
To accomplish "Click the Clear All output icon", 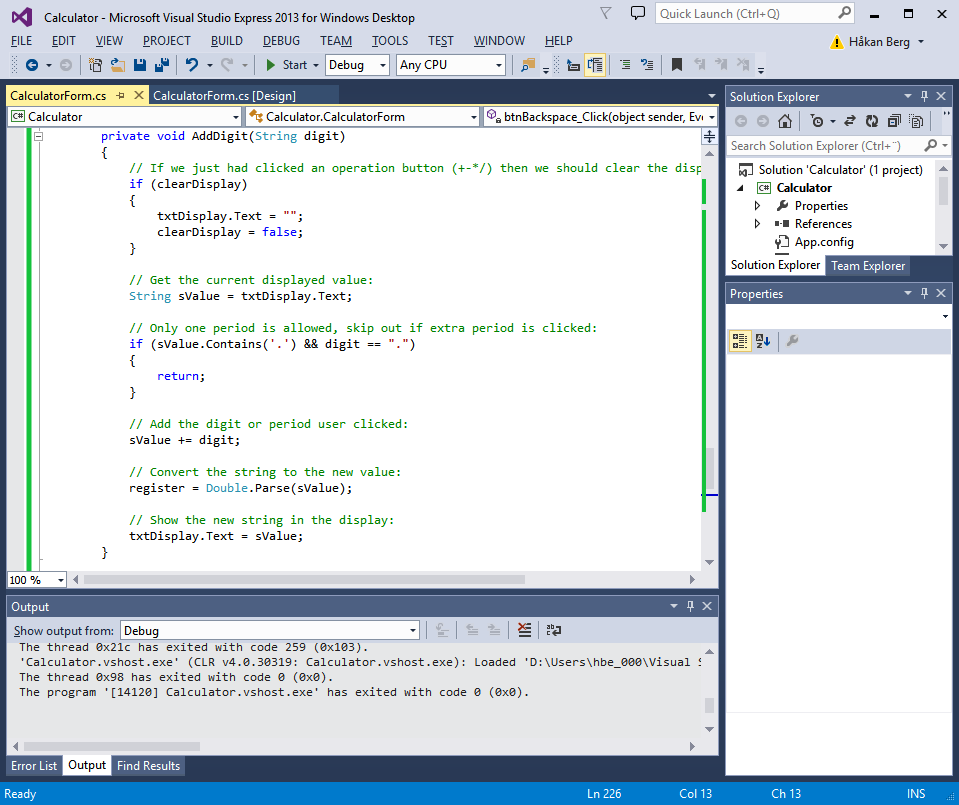I will point(524,630).
